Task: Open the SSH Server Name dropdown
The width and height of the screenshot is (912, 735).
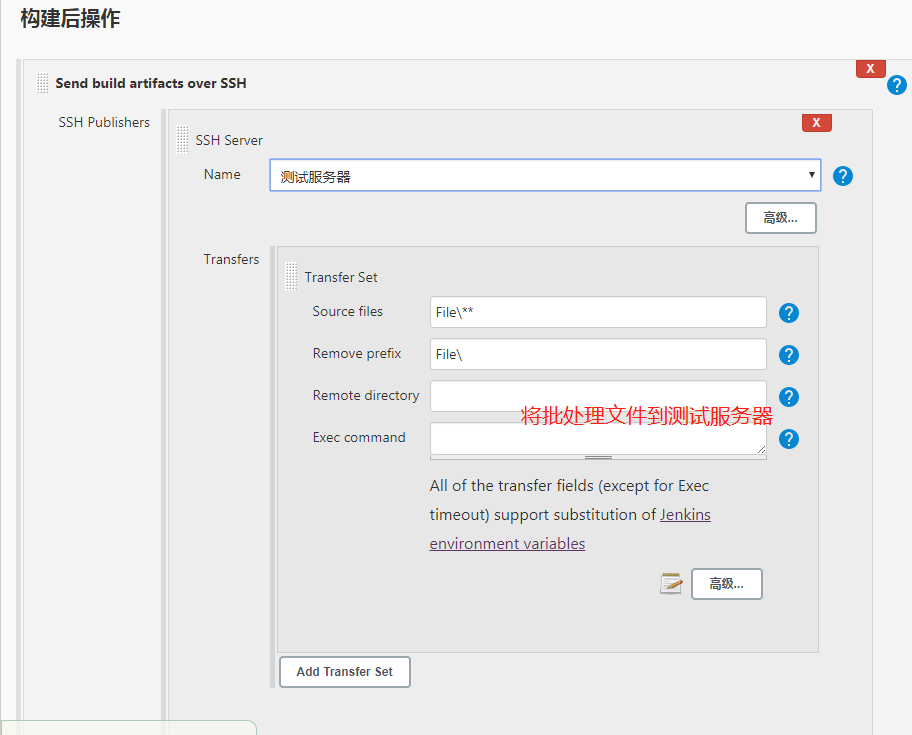Action: click(x=545, y=176)
